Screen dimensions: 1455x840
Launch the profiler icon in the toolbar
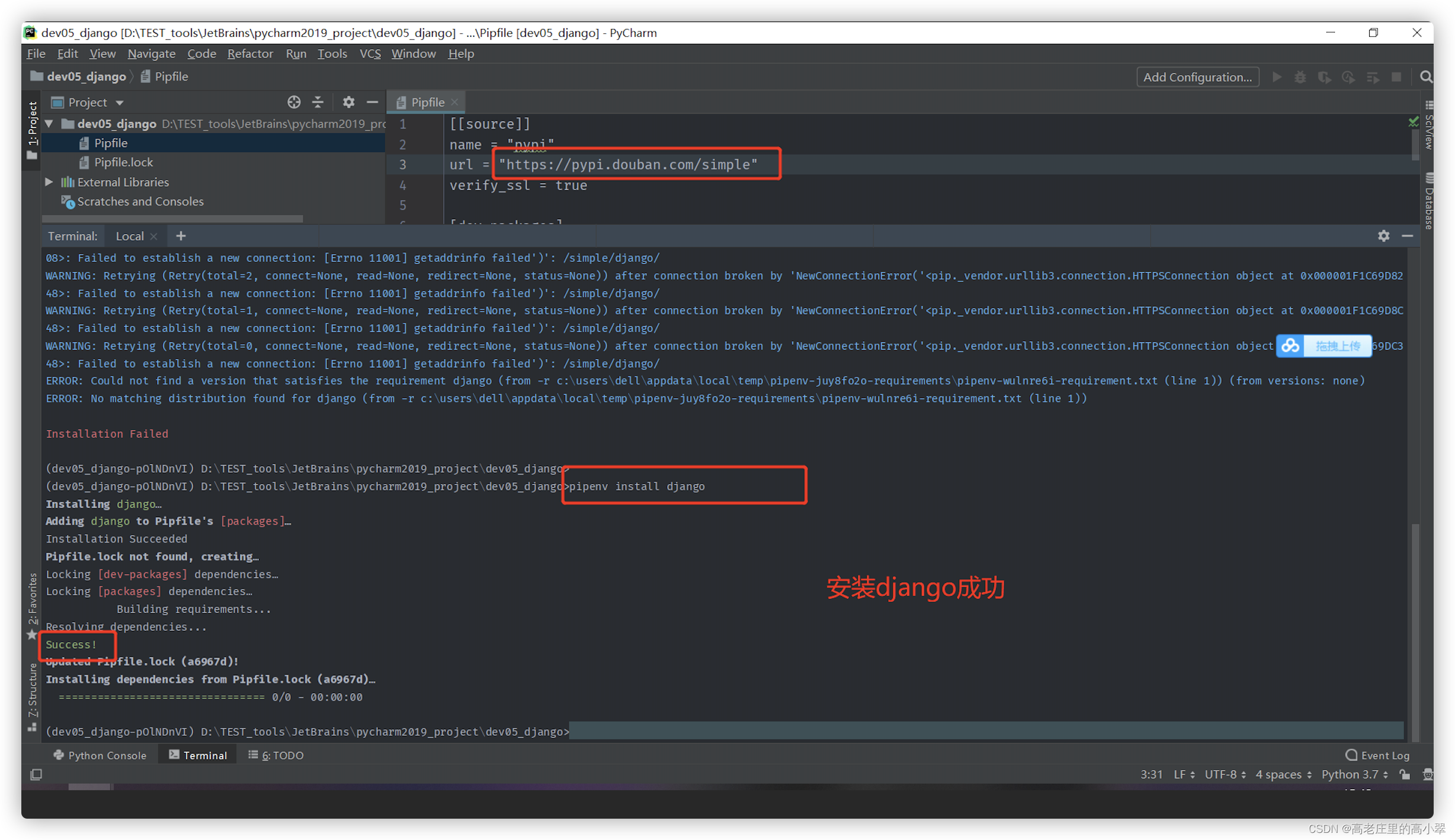1348,76
